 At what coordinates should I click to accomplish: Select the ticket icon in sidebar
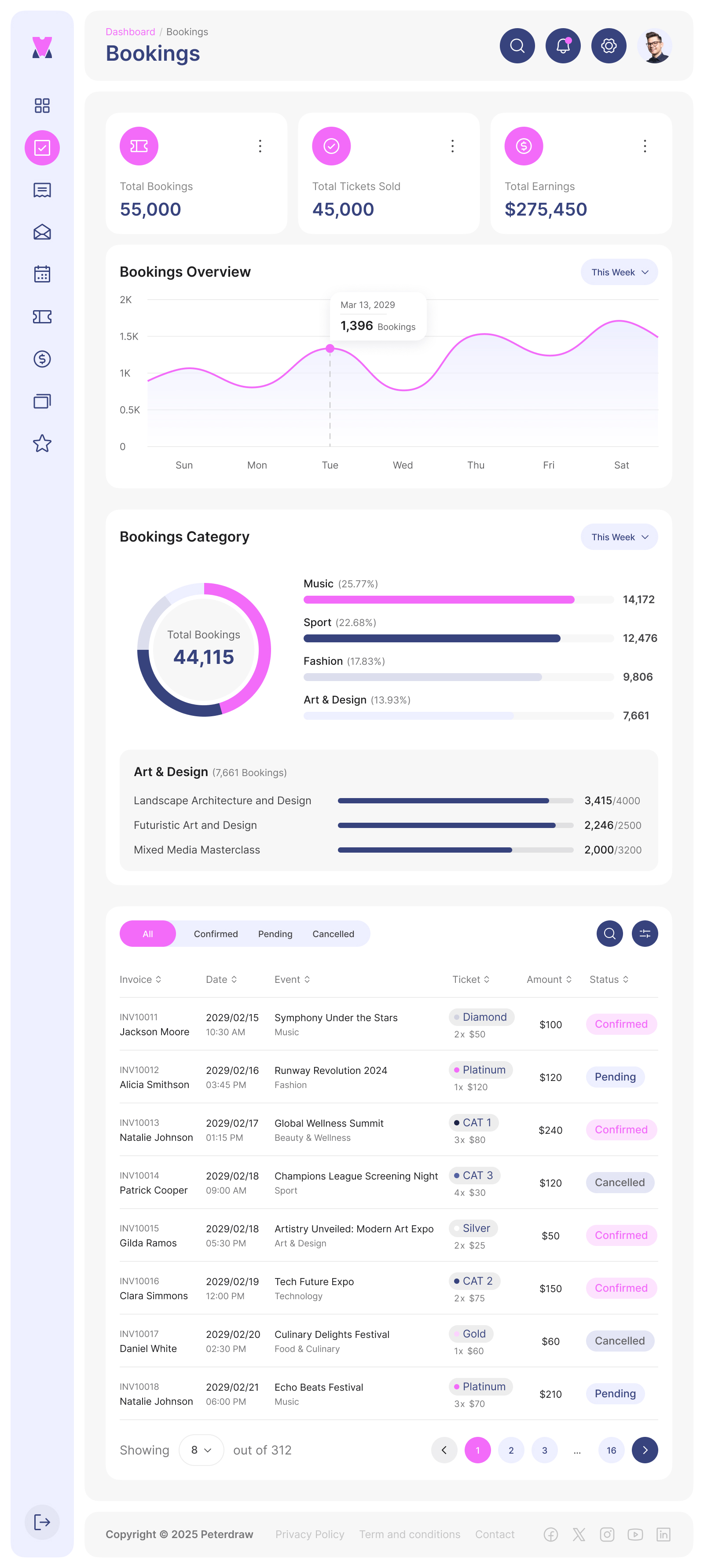click(x=41, y=316)
